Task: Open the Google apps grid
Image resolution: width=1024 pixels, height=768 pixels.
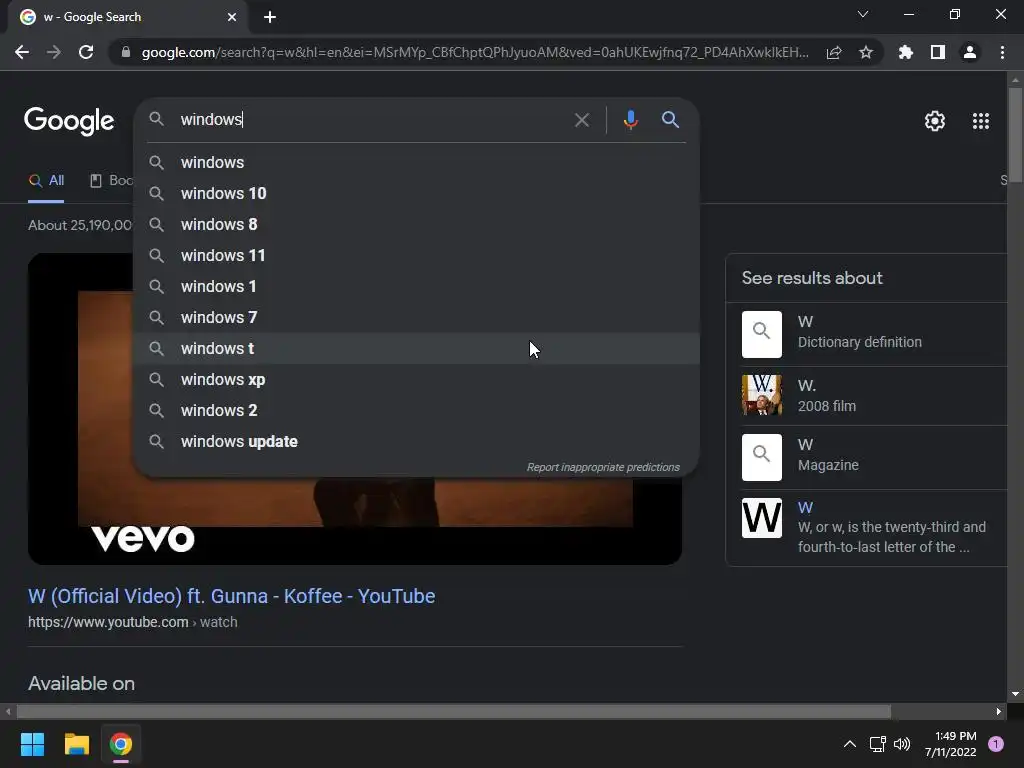Action: [981, 121]
